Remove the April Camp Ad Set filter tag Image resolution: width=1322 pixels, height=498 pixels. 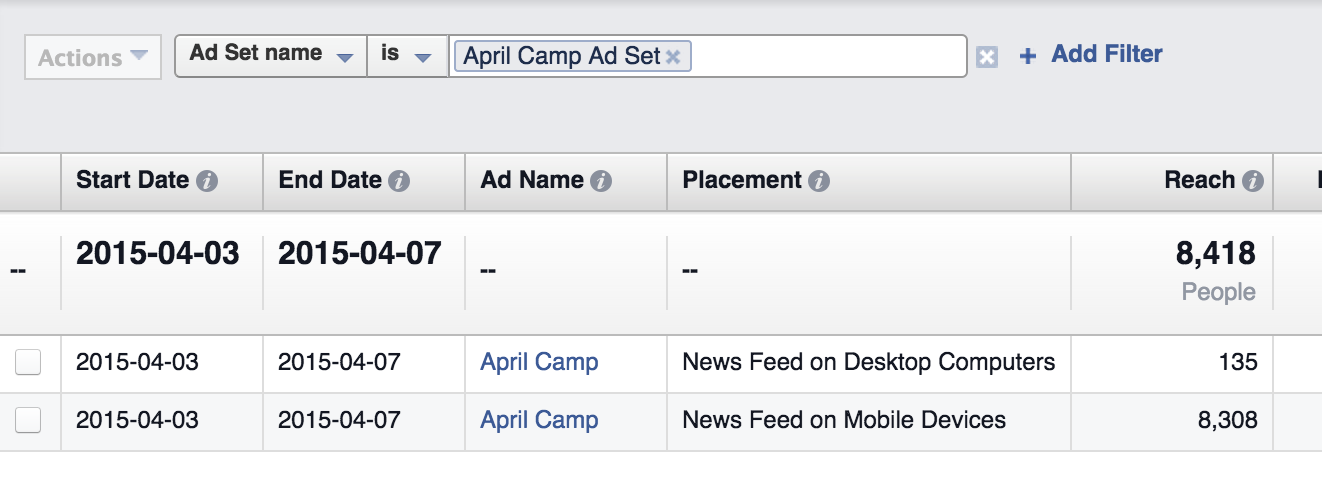pos(673,57)
